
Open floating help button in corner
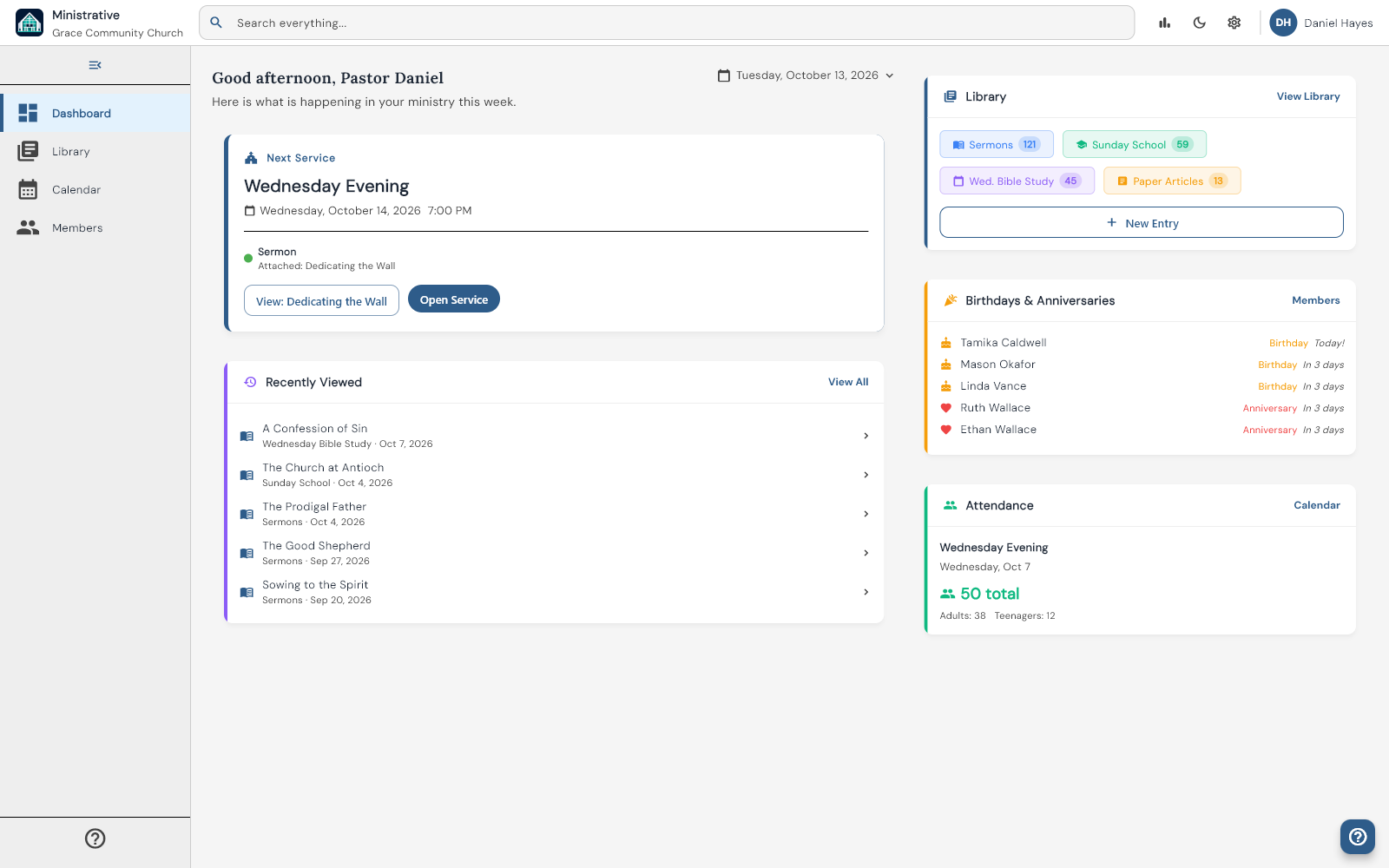pyautogui.click(x=1358, y=837)
